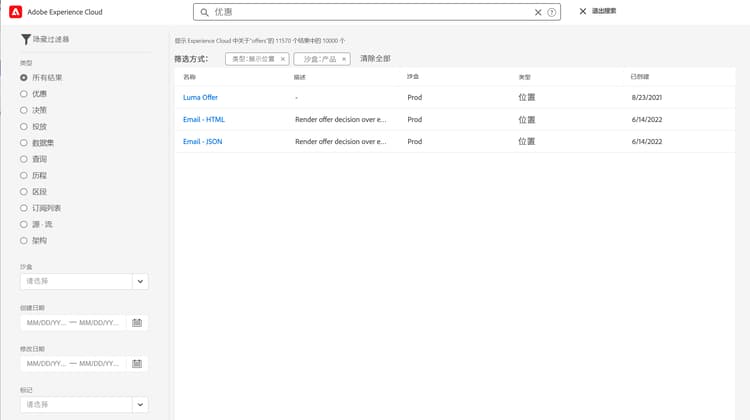Click the 清除全部 clear all button
Image resolution: width=750 pixels, height=420 pixels.
(x=375, y=58)
